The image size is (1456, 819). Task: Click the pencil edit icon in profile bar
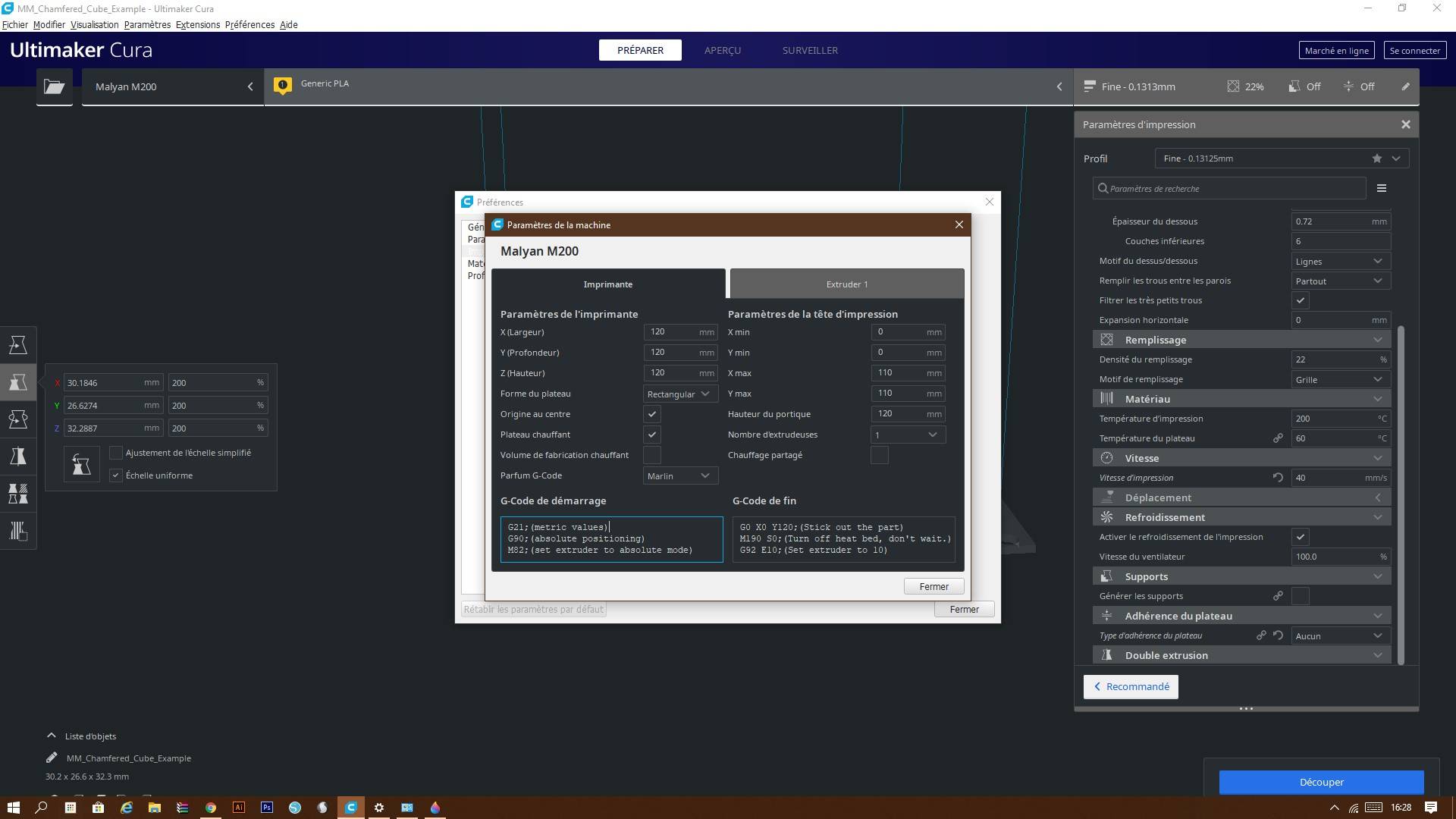[1405, 86]
